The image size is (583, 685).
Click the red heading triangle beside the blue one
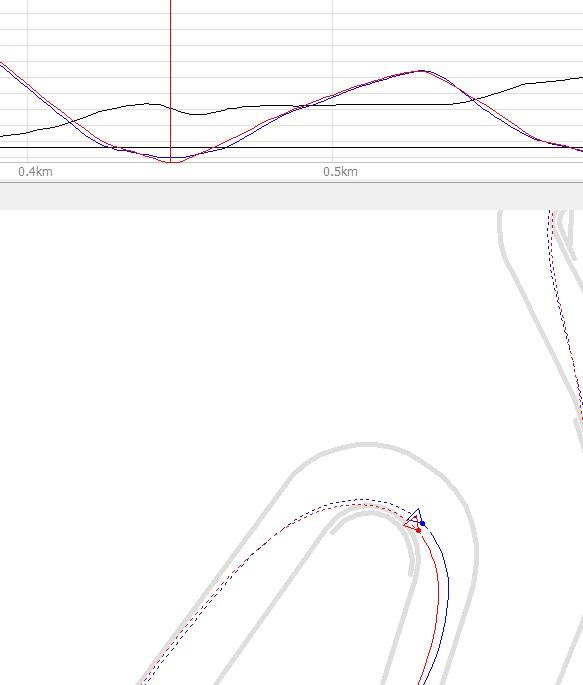click(x=411, y=522)
